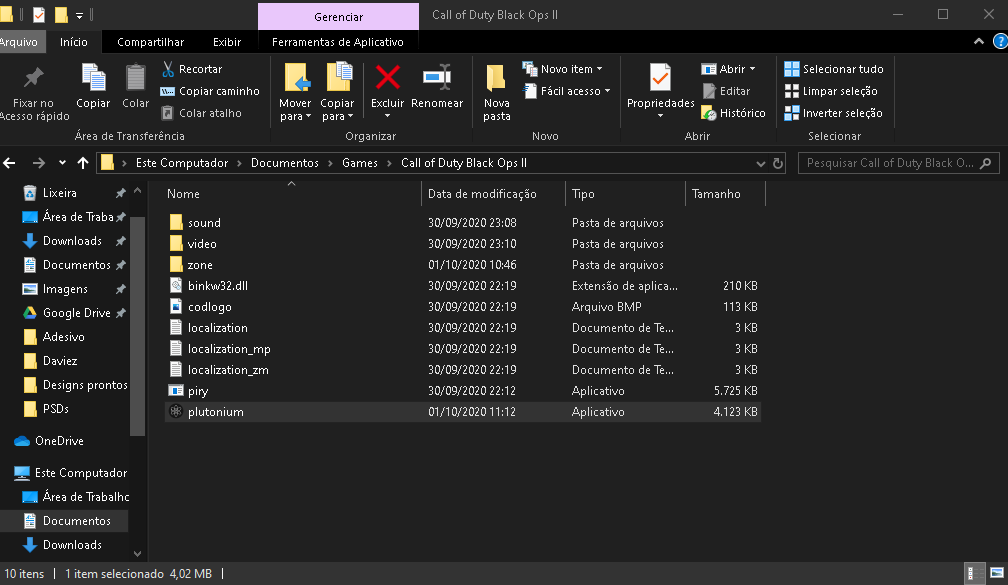Select the plutonium application
Viewport: 1008px width, 585px height.
click(463, 412)
